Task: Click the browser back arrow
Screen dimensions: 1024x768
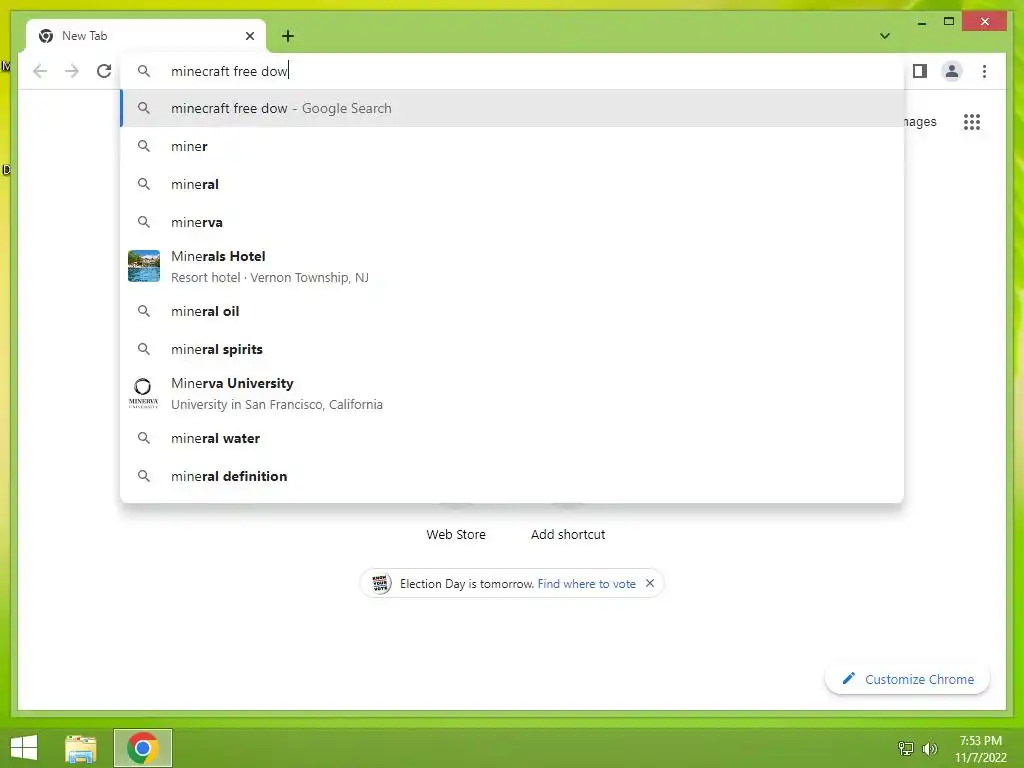Action: click(40, 71)
